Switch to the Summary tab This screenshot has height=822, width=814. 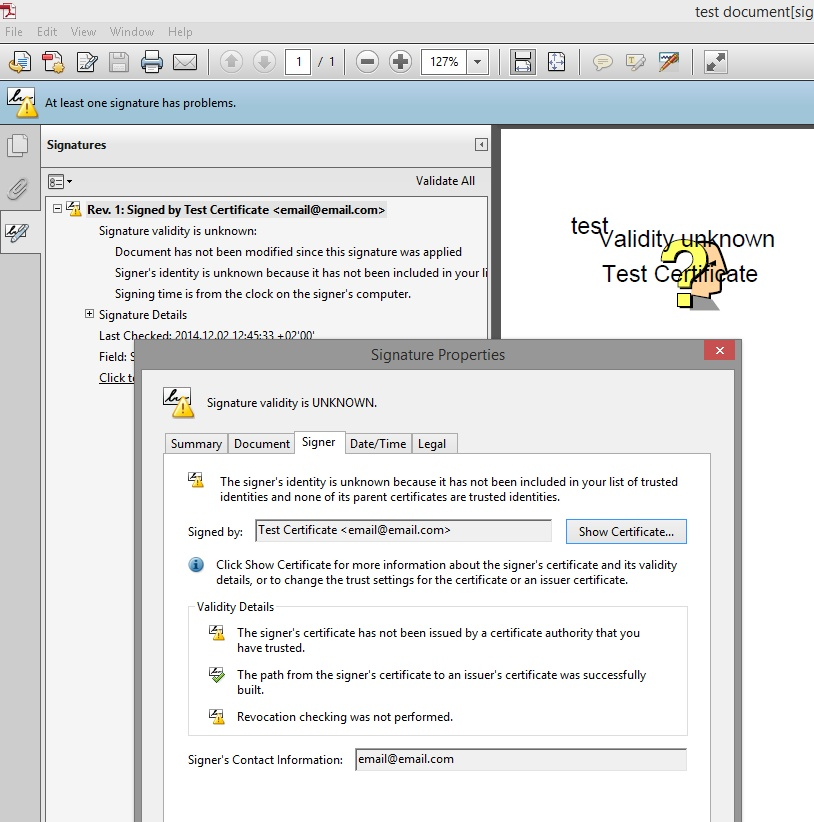196,444
